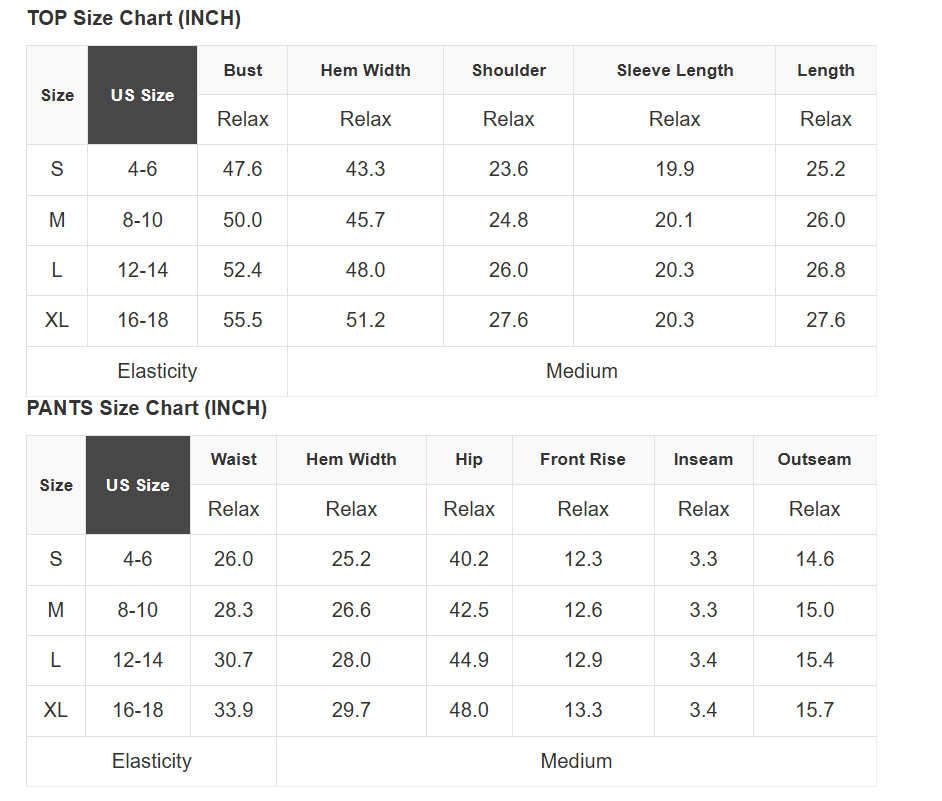Image resolution: width=942 pixels, height=801 pixels.
Task: Select the 14.6 outseam cell
Action: click(815, 559)
